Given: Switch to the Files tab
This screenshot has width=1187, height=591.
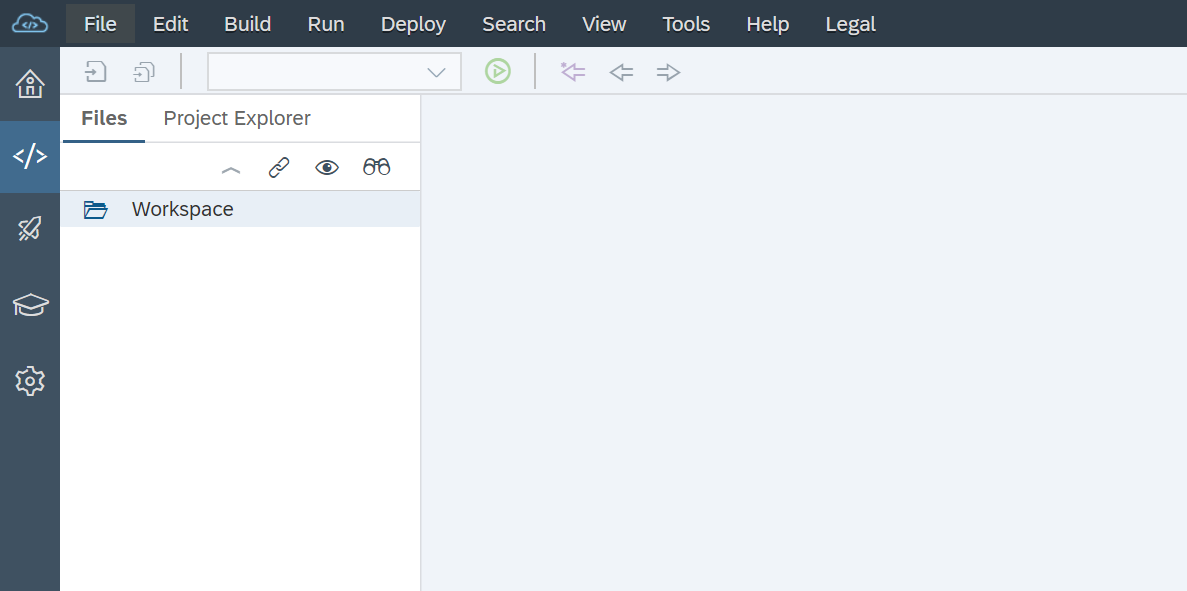Looking at the screenshot, I should pyautogui.click(x=104, y=119).
